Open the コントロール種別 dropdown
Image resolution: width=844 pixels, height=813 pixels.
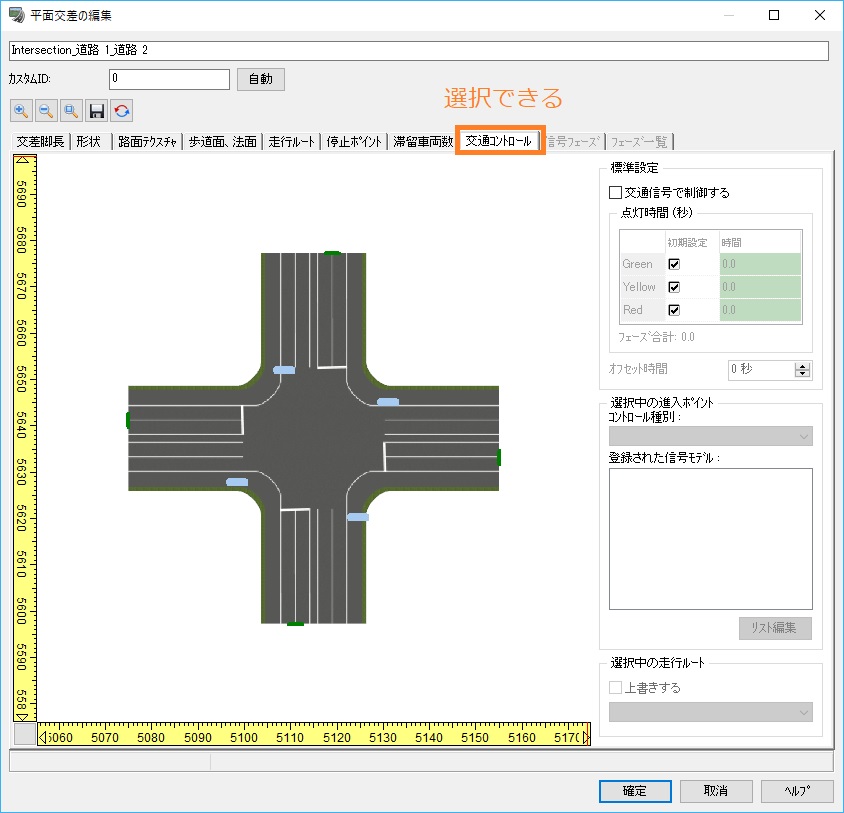(711, 436)
